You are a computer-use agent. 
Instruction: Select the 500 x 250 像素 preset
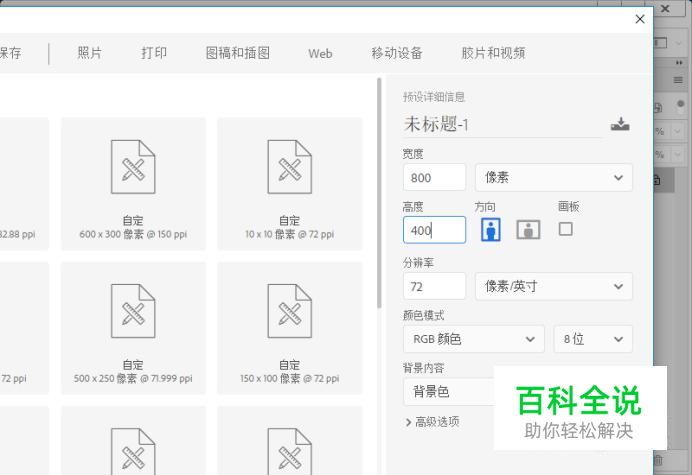click(x=133, y=328)
